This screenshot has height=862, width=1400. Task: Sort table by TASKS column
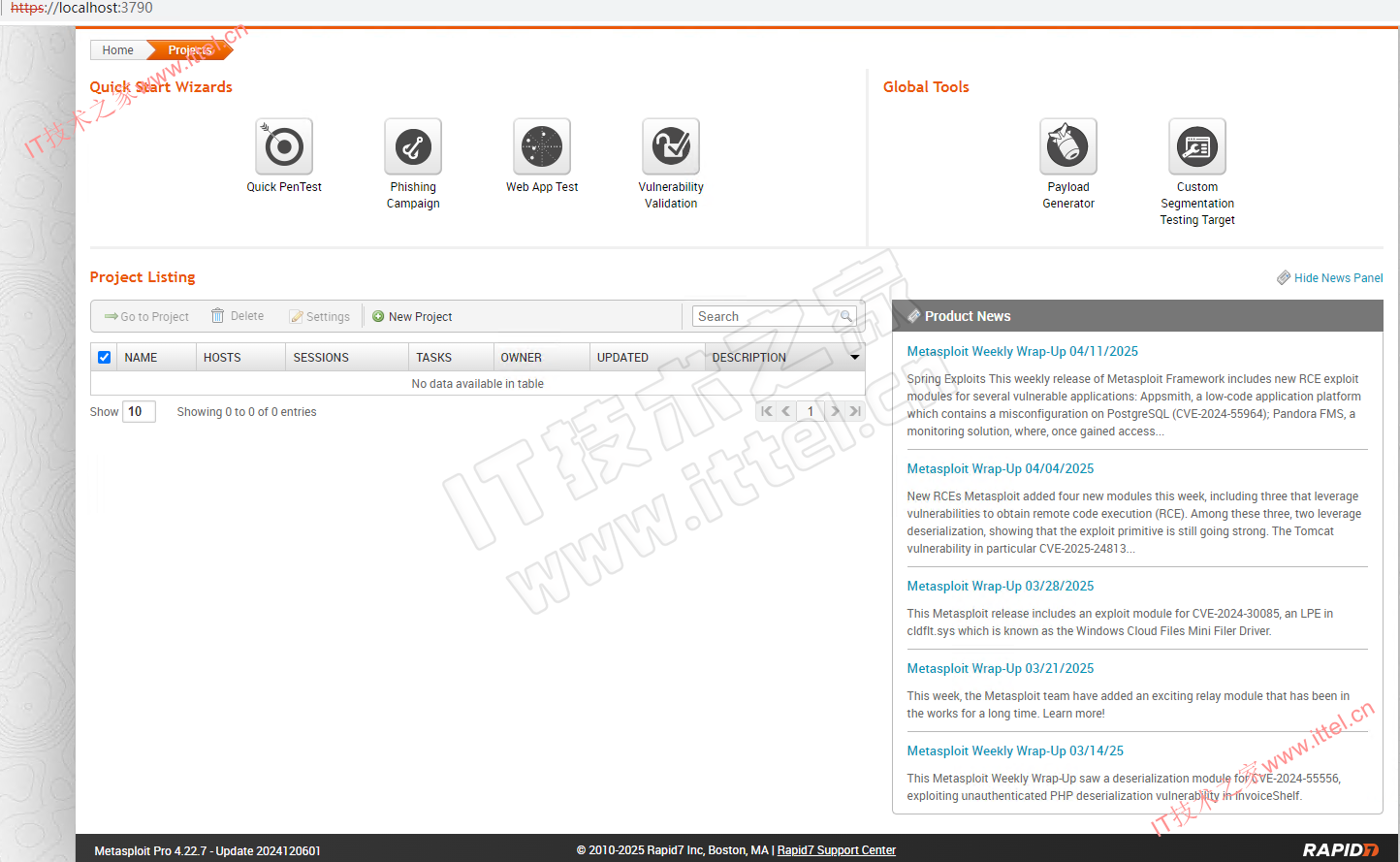click(x=451, y=357)
